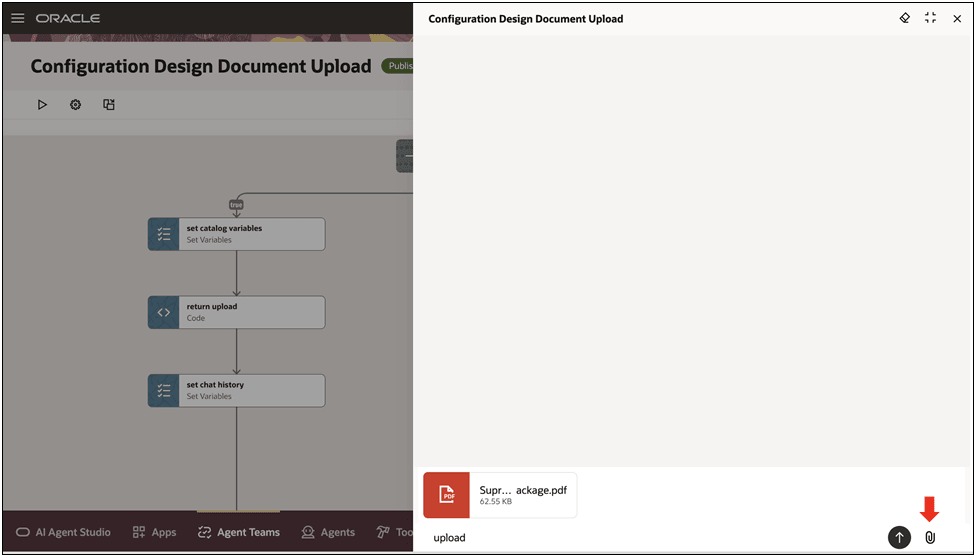
Task: Collapse the chat panel to smaller view
Action: (x=931, y=19)
